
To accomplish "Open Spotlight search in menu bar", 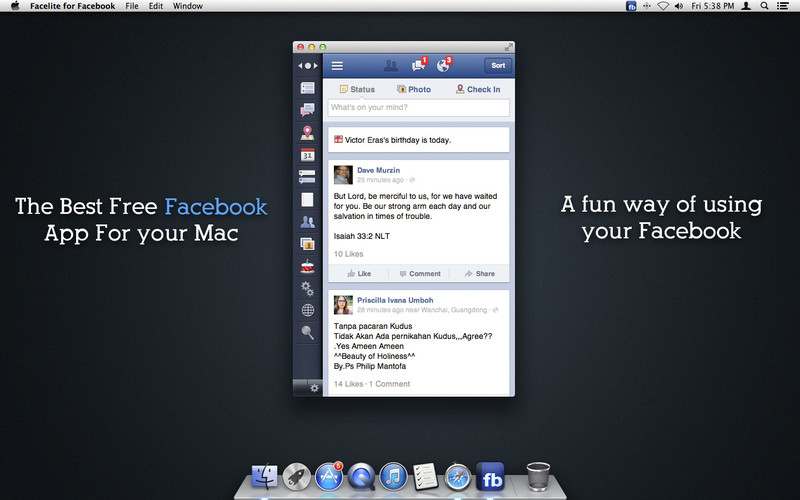I will (764, 6).
